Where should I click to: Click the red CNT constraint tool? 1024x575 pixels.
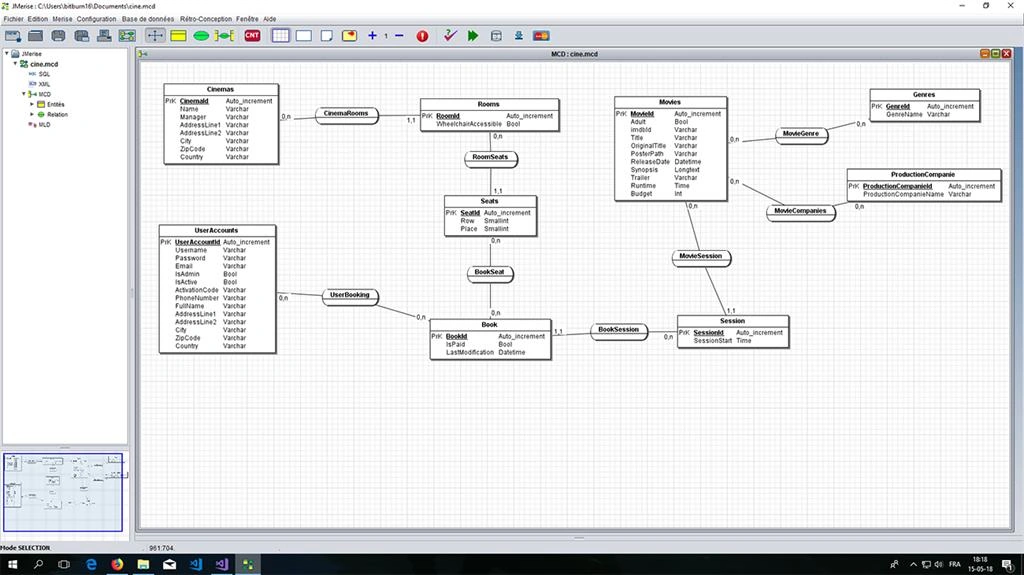253,36
